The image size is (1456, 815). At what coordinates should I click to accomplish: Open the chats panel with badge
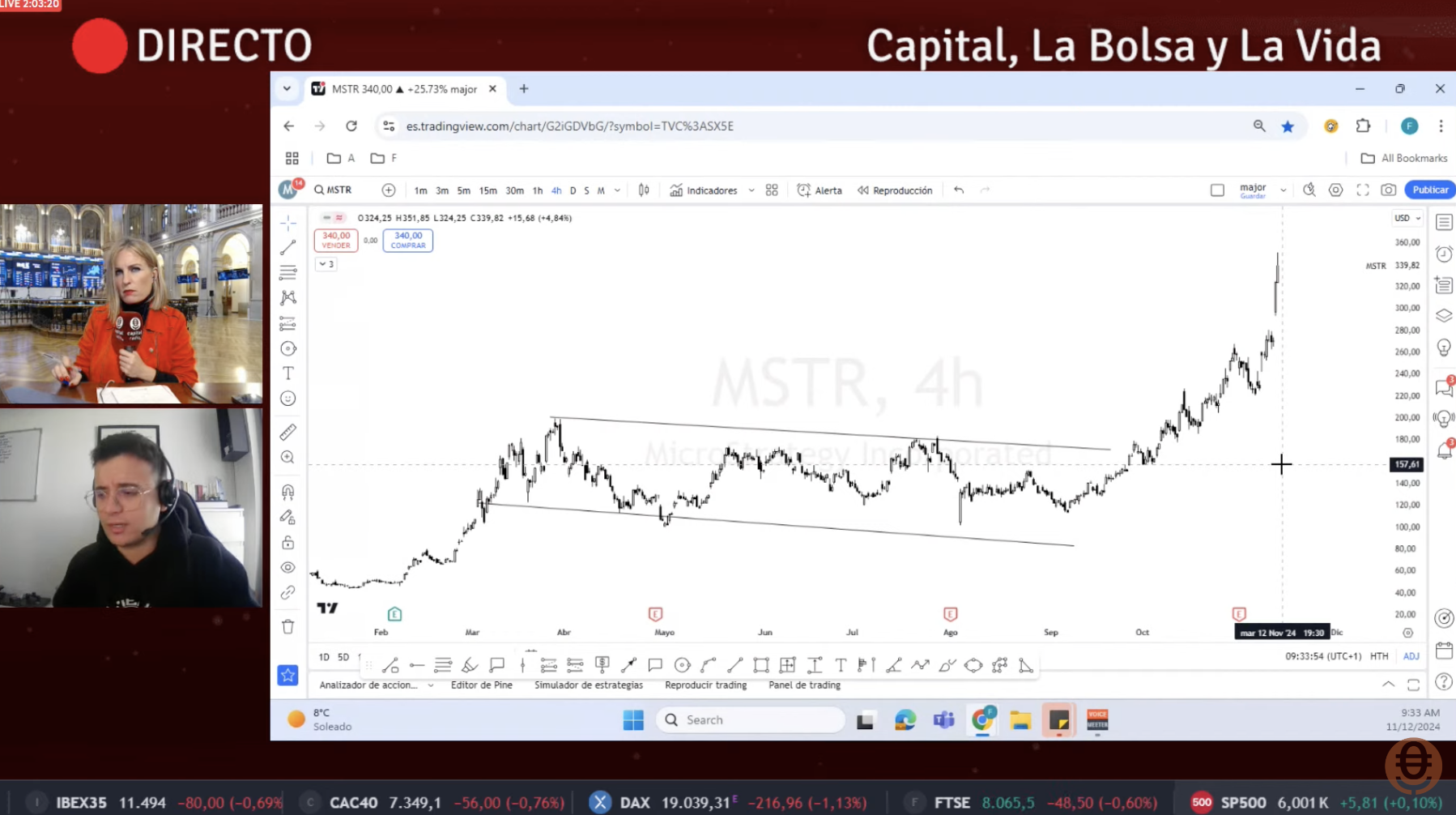coord(1444,387)
